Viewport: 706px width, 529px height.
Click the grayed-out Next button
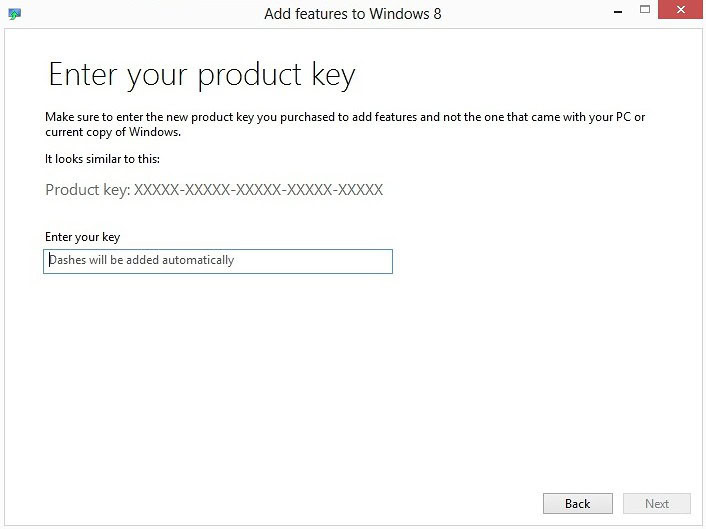click(656, 503)
